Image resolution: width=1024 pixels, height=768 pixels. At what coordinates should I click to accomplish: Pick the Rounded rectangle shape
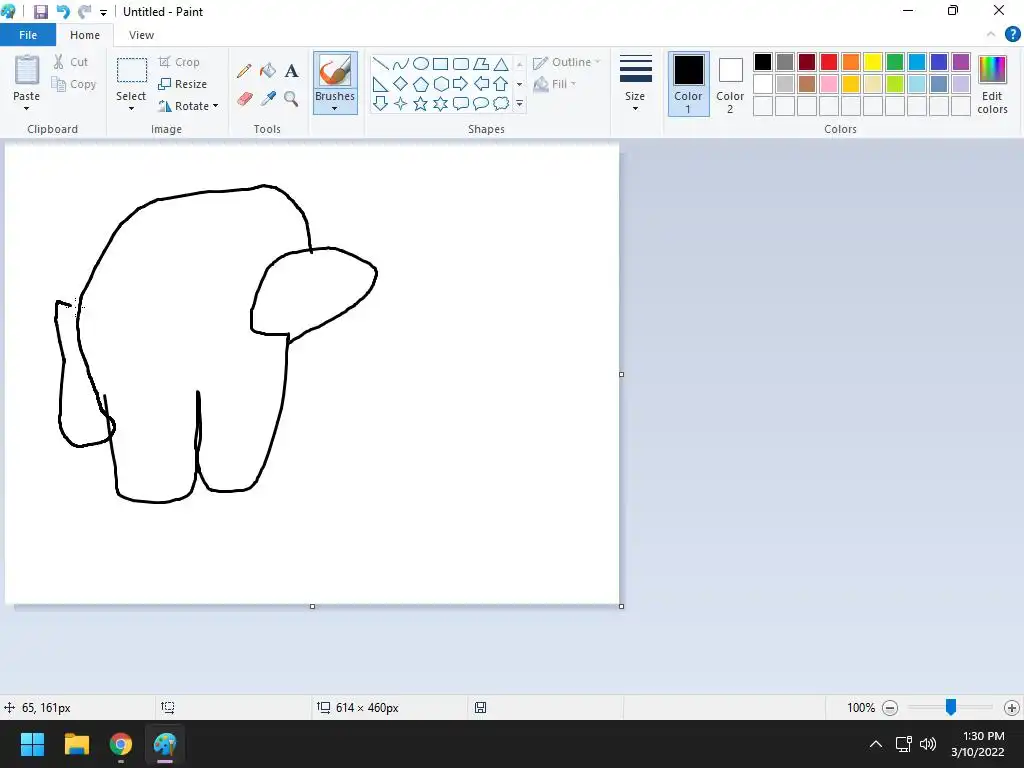(461, 63)
